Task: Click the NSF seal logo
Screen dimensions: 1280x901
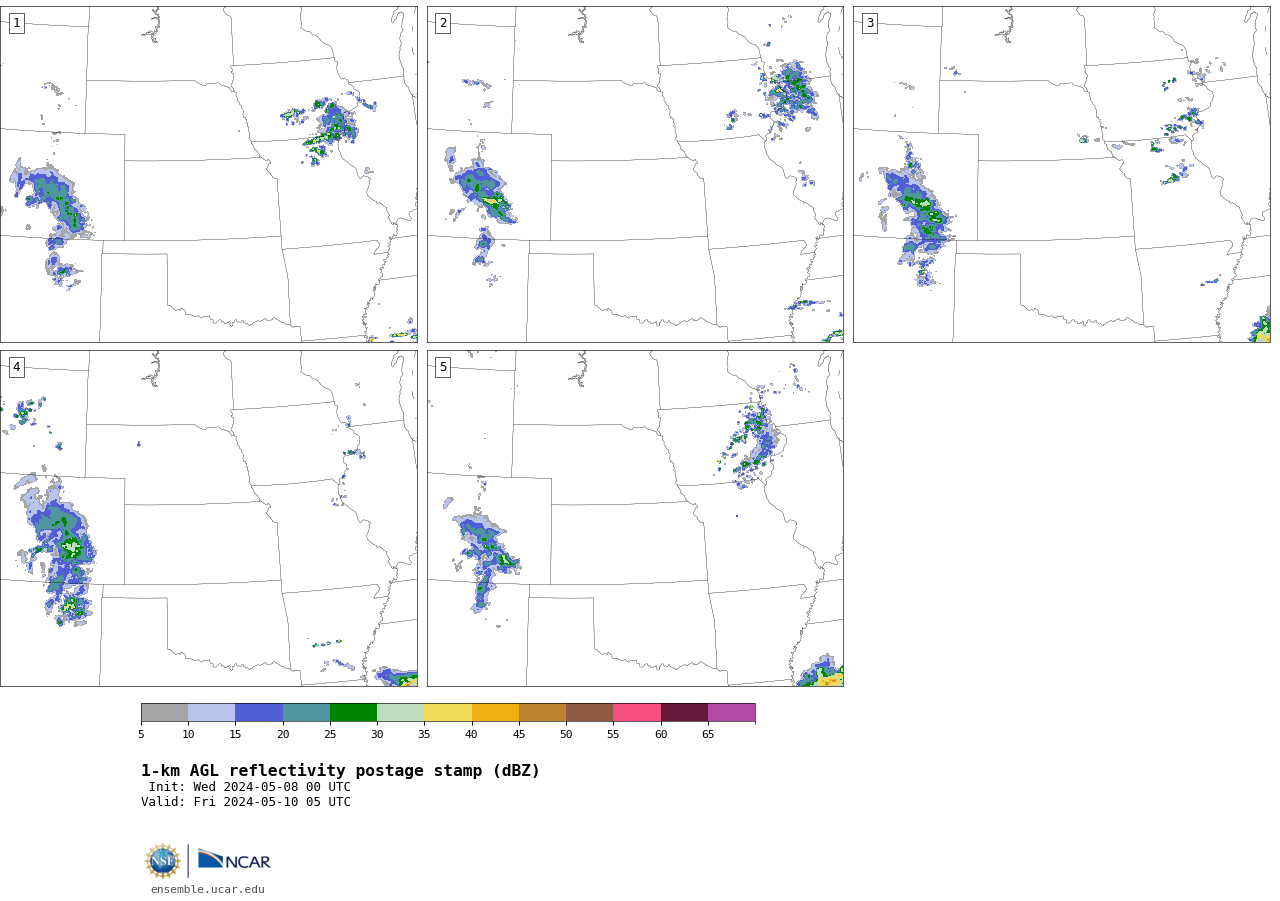Action: pyautogui.click(x=163, y=861)
